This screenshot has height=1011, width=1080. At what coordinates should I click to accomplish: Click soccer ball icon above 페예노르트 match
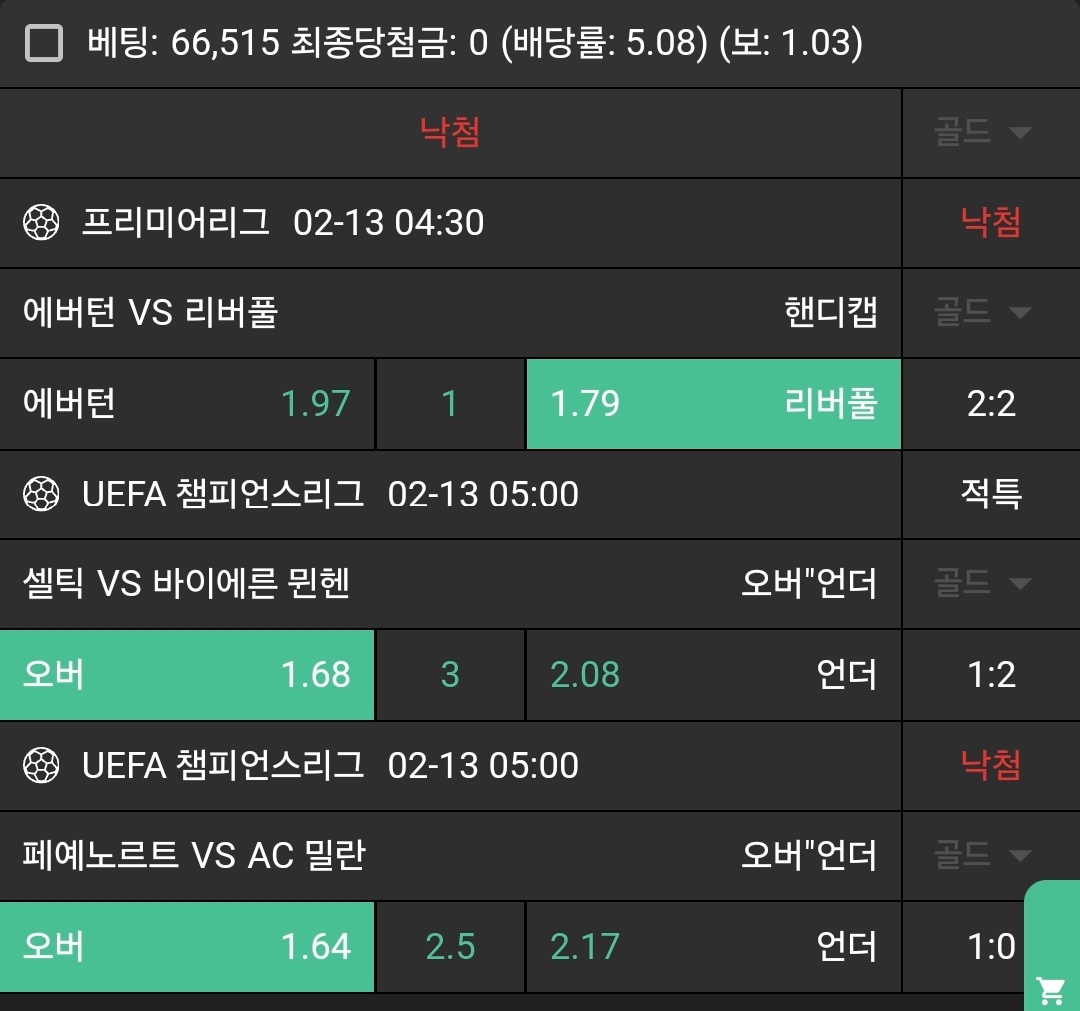pyautogui.click(x=41, y=766)
